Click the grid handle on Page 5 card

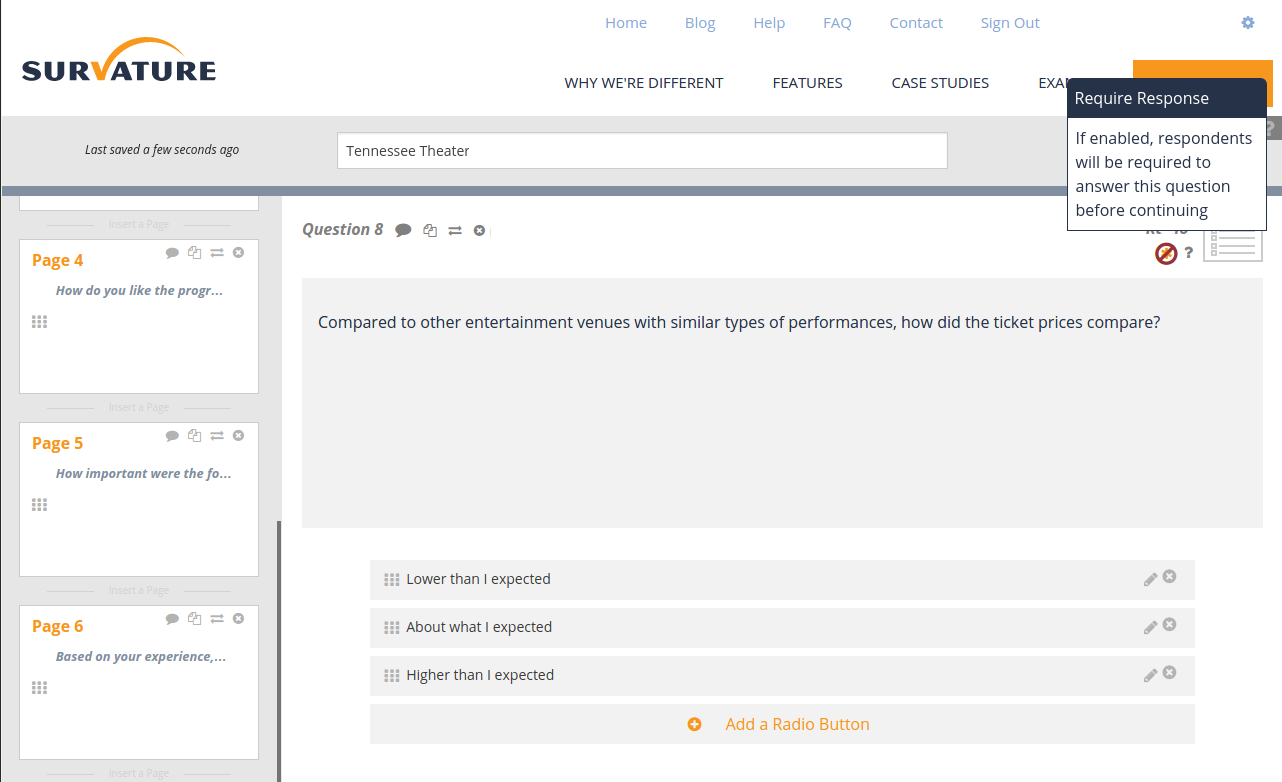[x=39, y=505]
